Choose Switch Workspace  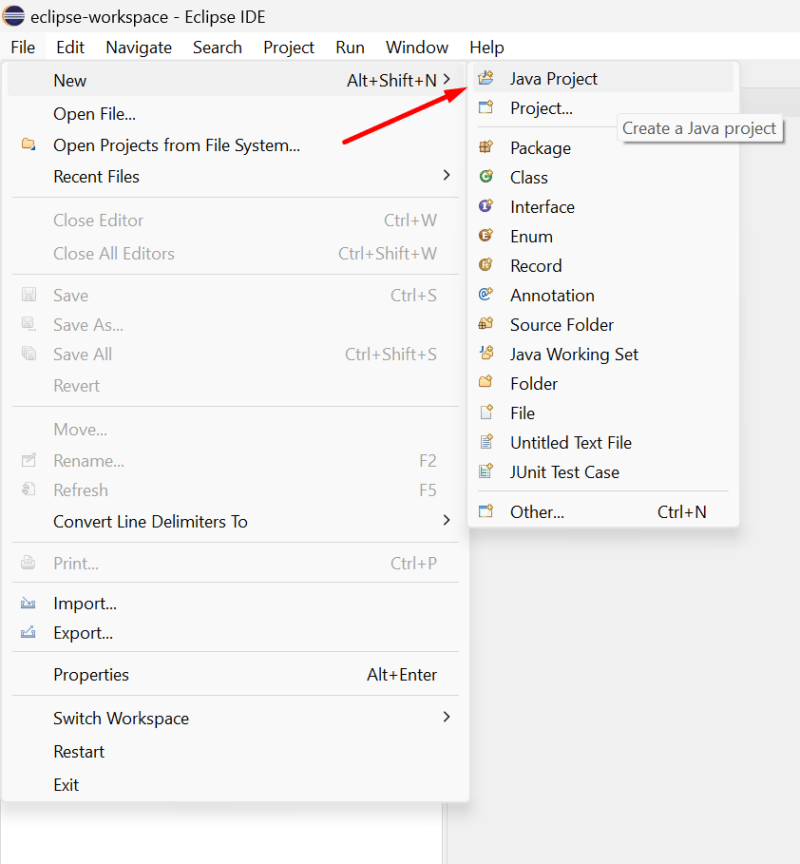tap(235, 718)
